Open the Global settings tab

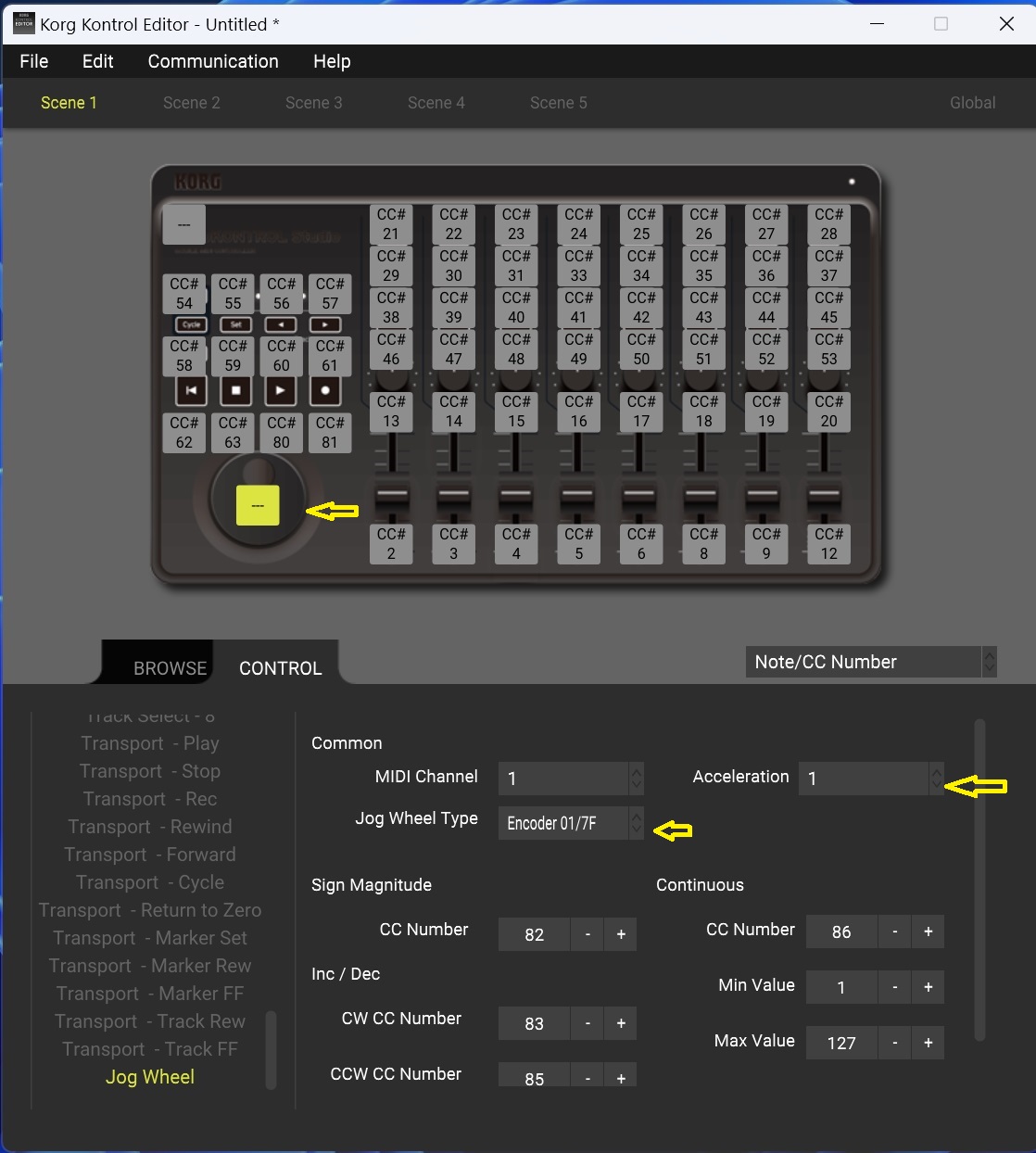pyautogui.click(x=973, y=103)
